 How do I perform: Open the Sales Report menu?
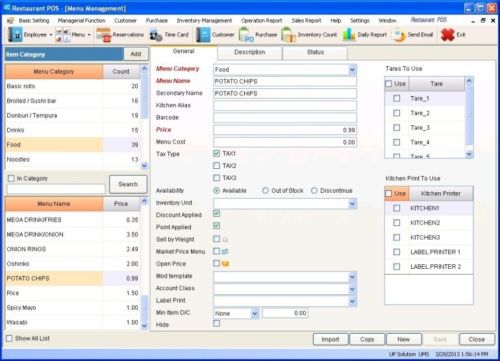(x=306, y=21)
